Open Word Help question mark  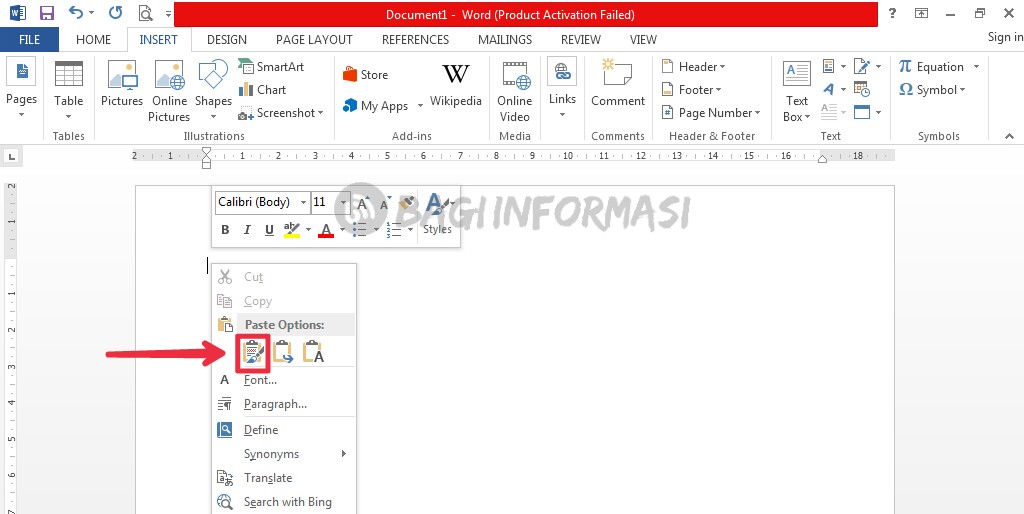(x=892, y=13)
